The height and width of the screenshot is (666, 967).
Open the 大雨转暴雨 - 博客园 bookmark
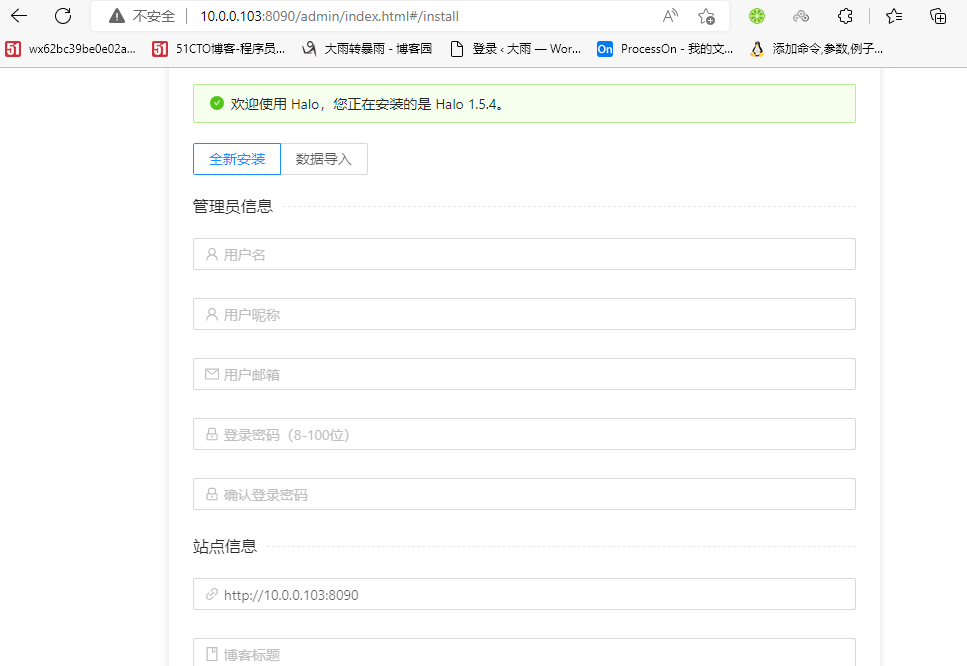point(367,49)
